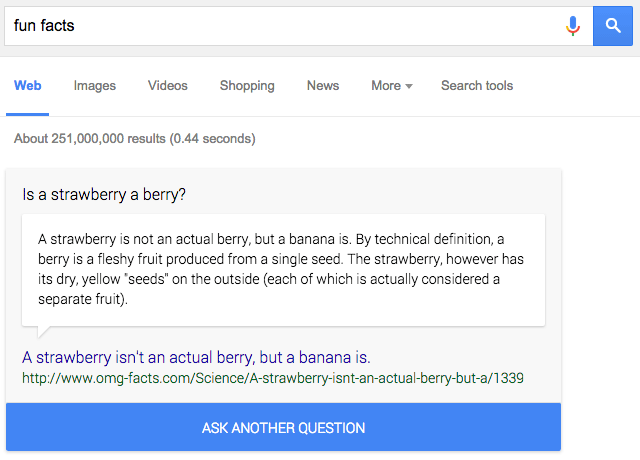Click the speech bubble pointer under the answer
The width and height of the screenshot is (640, 460).
click(x=38, y=332)
